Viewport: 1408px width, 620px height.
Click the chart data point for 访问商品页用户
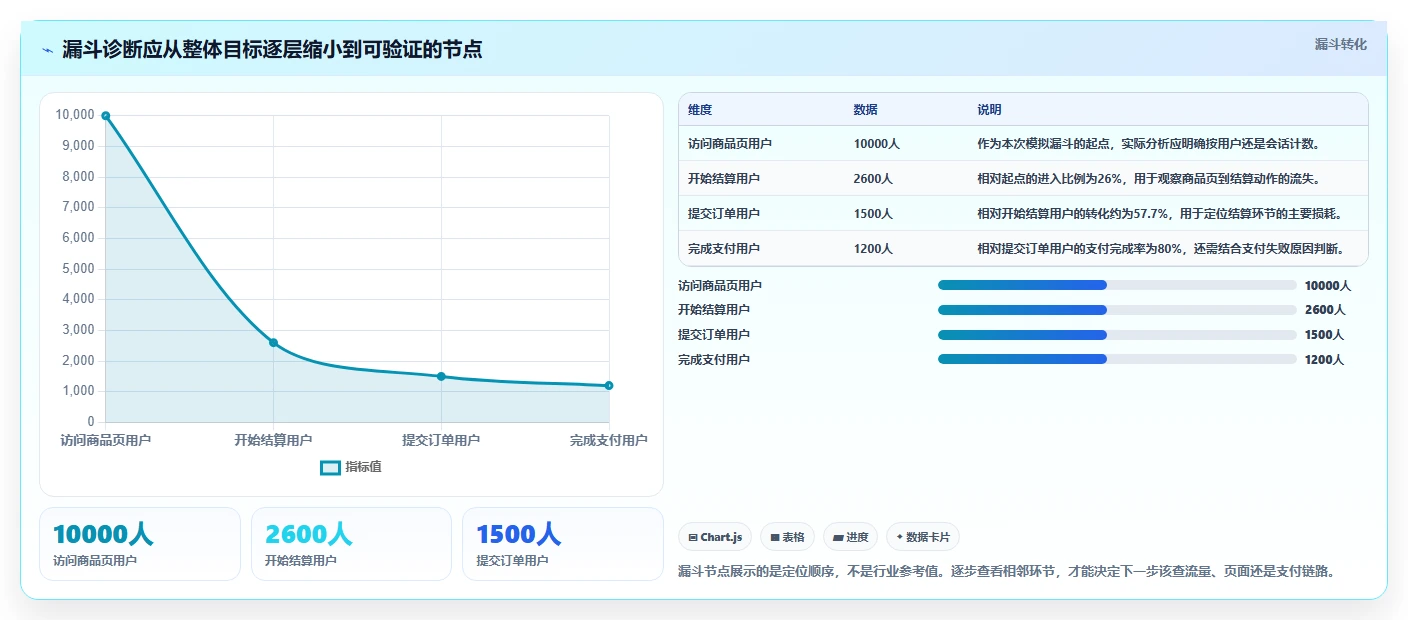click(x=105, y=116)
